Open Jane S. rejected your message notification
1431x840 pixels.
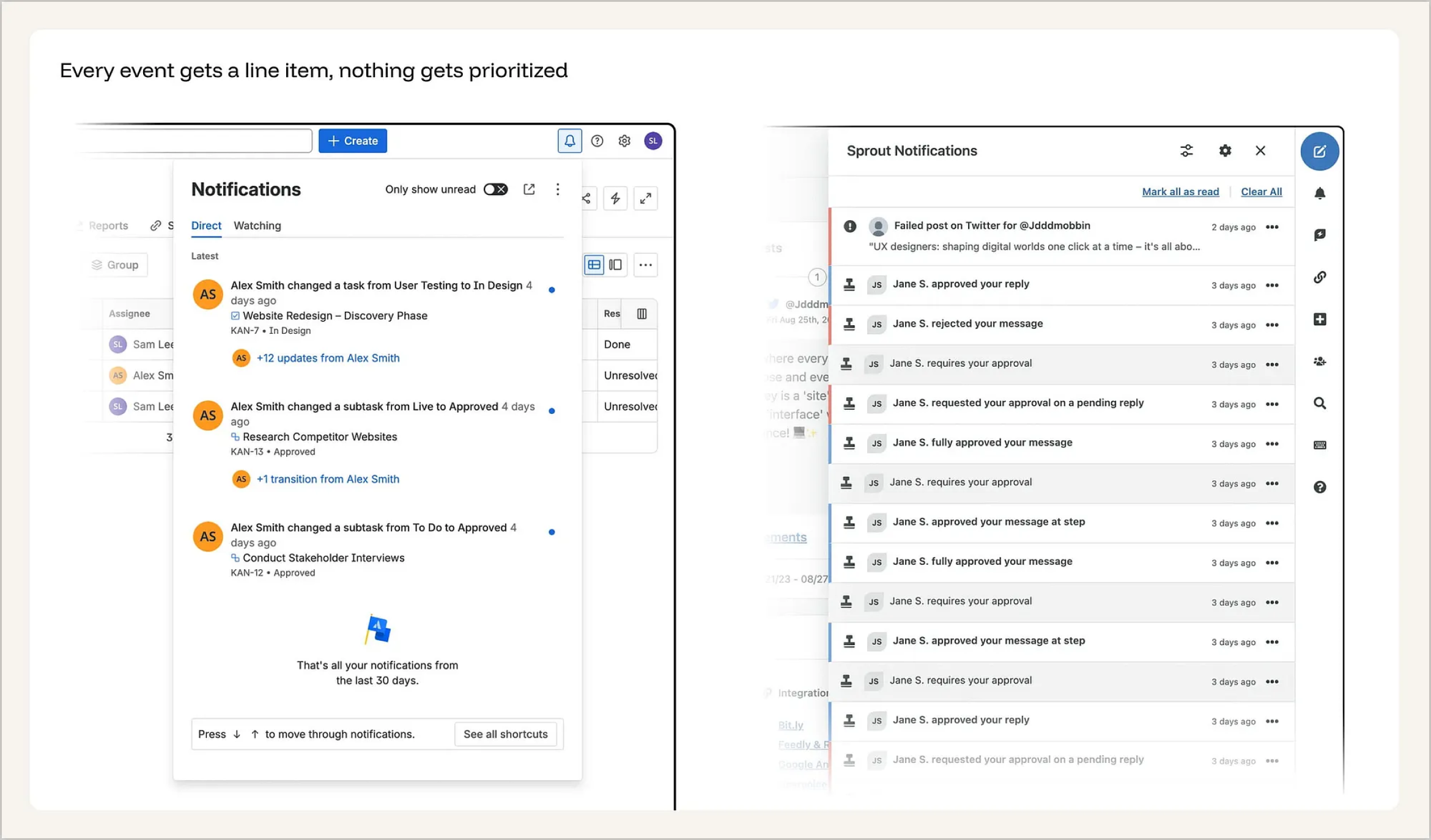click(x=1062, y=325)
